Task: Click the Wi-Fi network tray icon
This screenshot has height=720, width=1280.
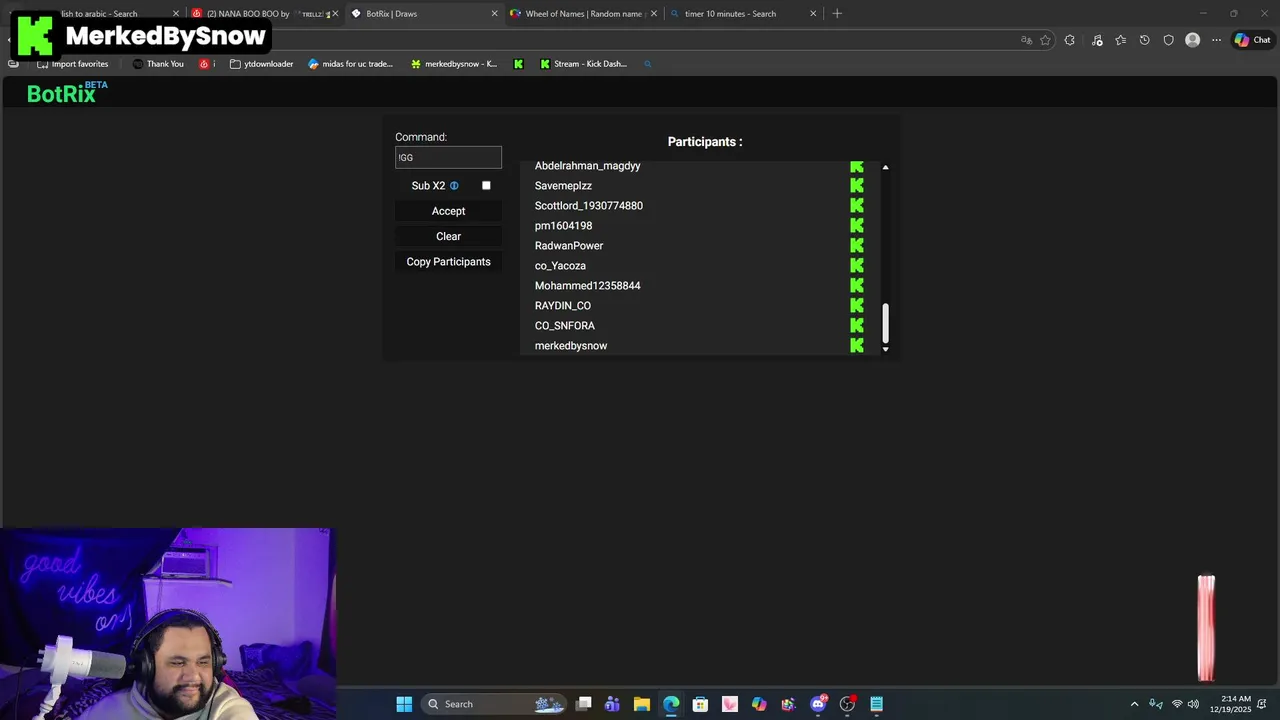Action: click(x=1177, y=704)
